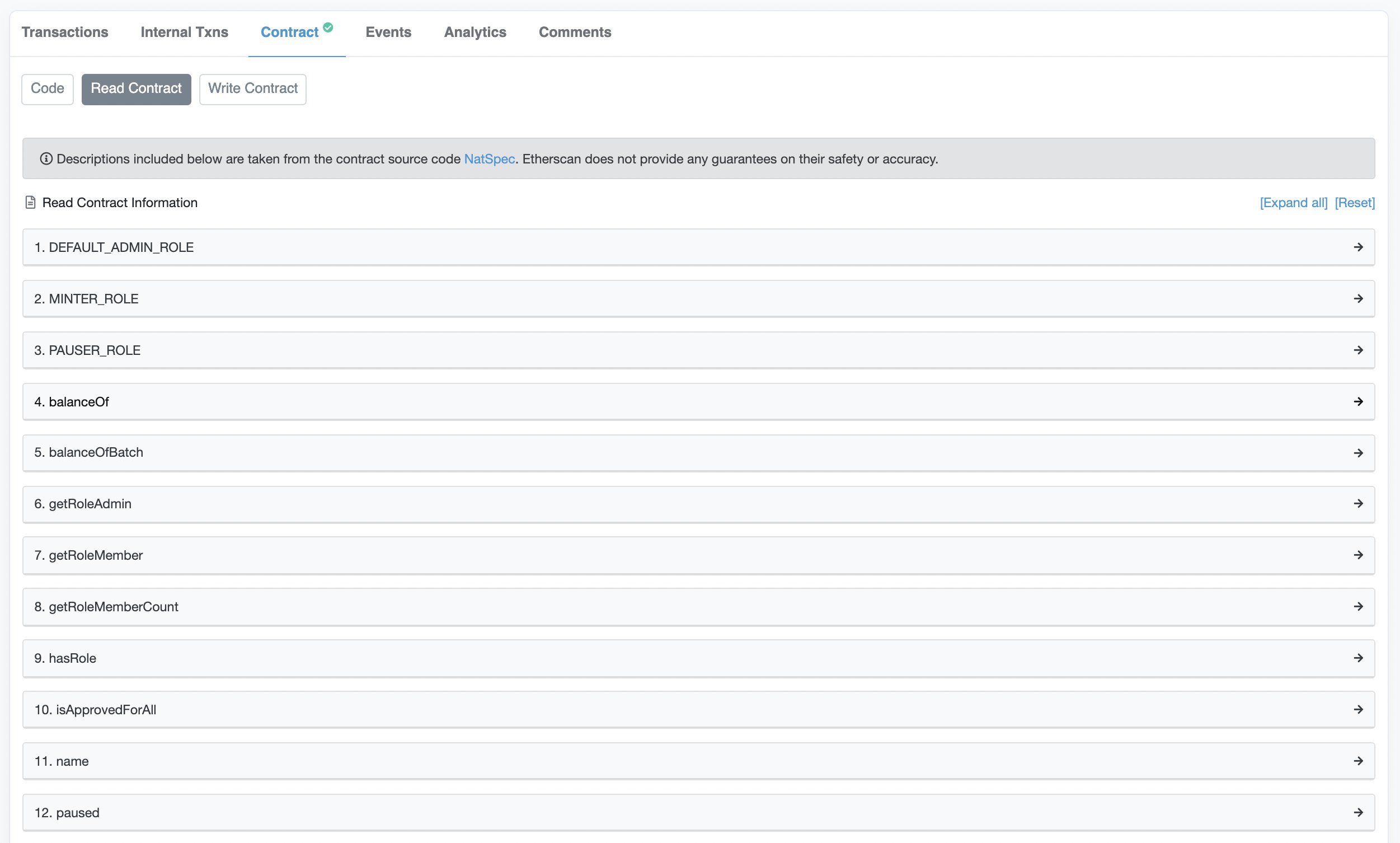Click the arrow icon on balanceOf row
Screen dimensions: 1400x843
pyautogui.click(x=1358, y=401)
